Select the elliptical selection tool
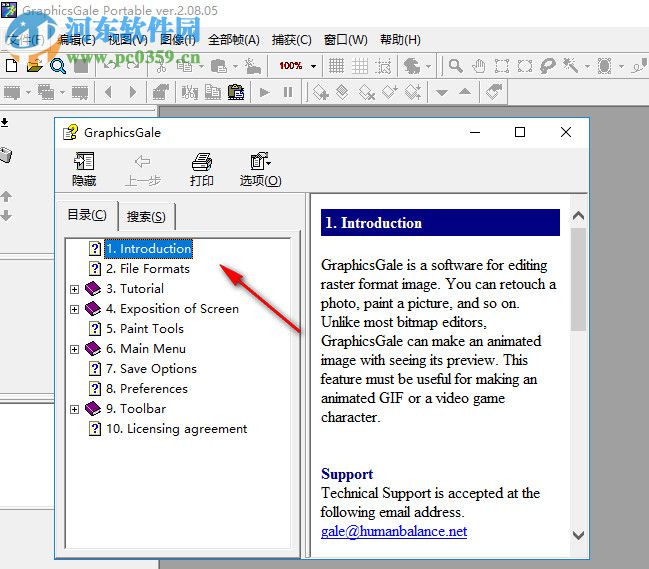 tap(525, 65)
